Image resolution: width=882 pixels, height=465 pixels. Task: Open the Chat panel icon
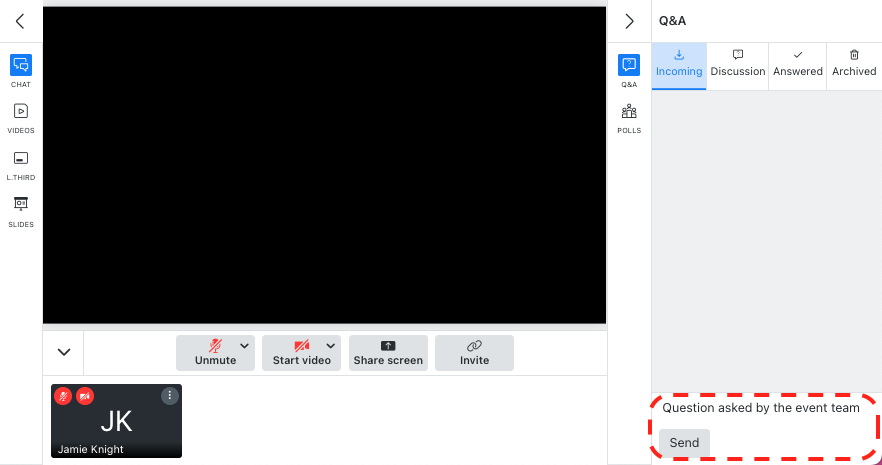(x=21, y=65)
